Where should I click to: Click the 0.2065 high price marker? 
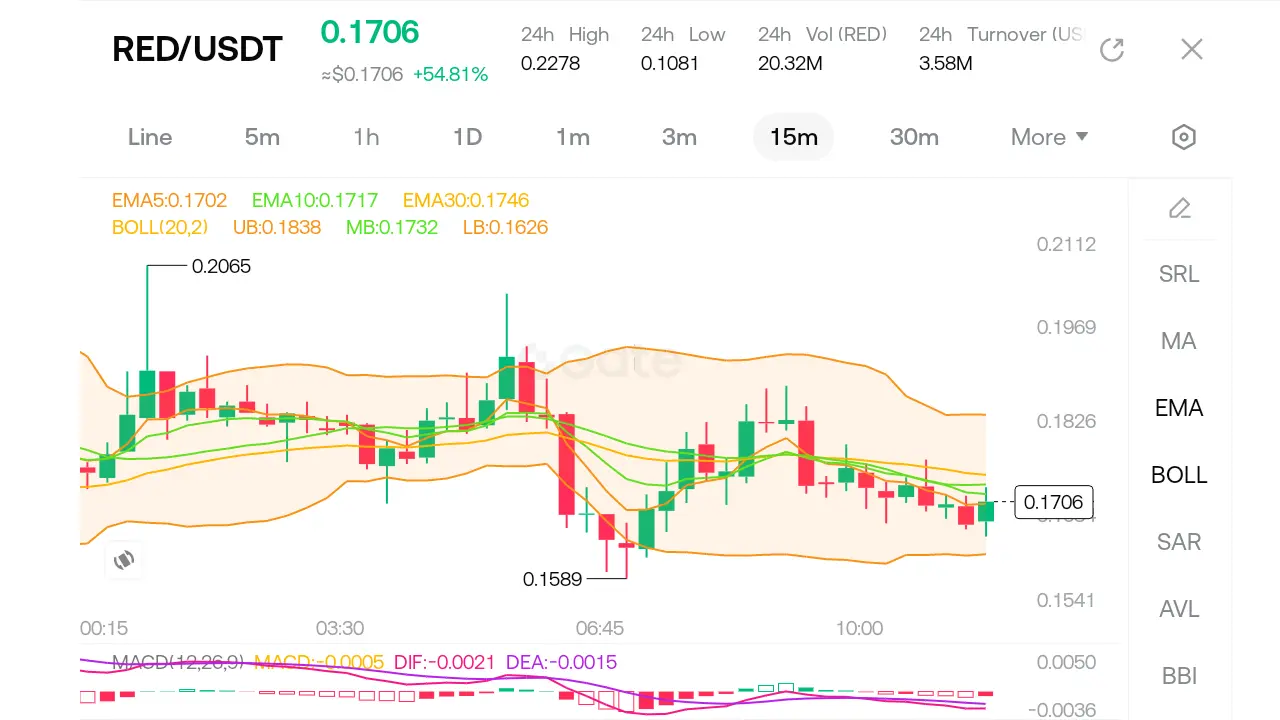click(221, 266)
